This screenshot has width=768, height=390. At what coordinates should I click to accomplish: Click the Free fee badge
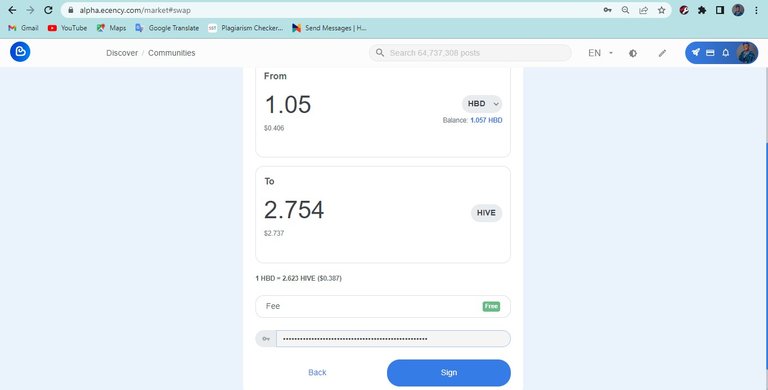(x=491, y=306)
